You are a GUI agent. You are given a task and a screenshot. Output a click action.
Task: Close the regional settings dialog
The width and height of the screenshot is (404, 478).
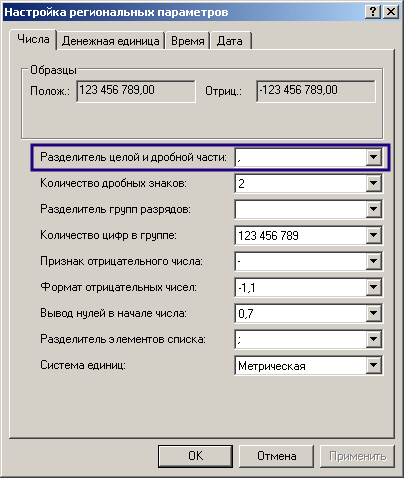point(390,12)
